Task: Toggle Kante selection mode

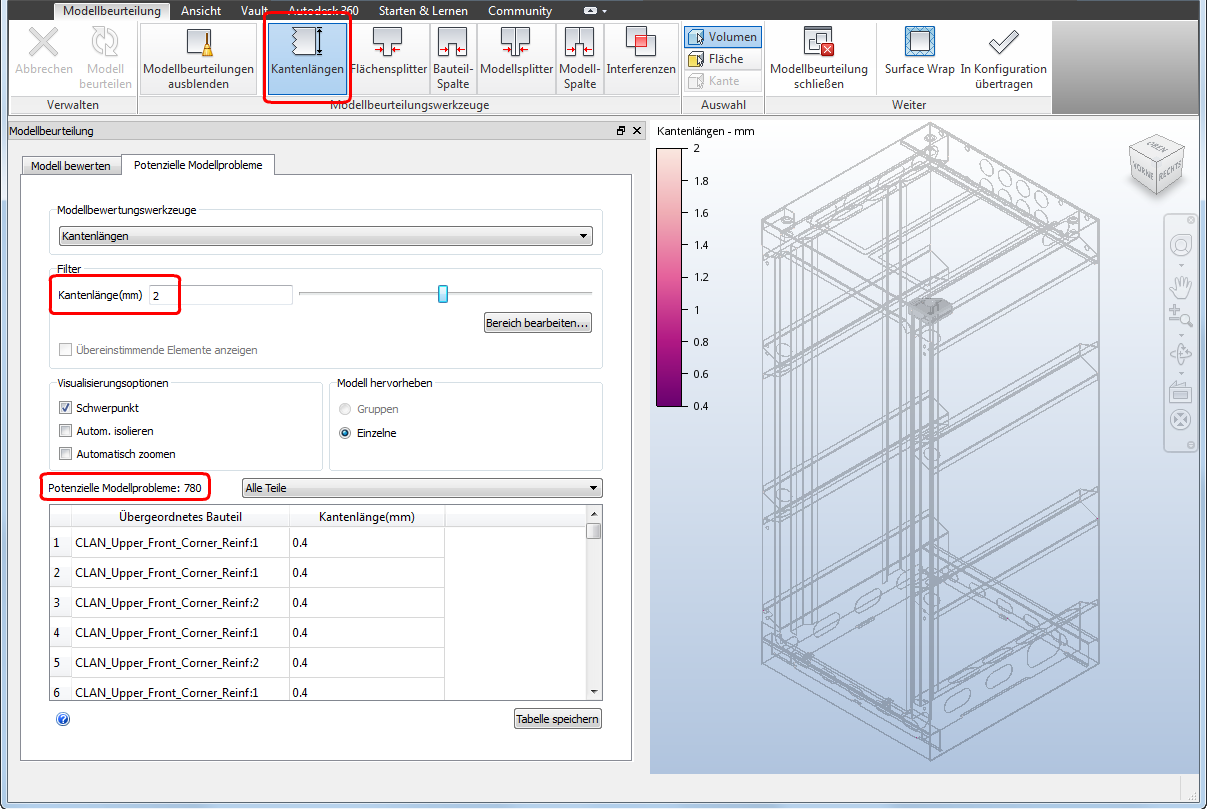Action: click(723, 81)
